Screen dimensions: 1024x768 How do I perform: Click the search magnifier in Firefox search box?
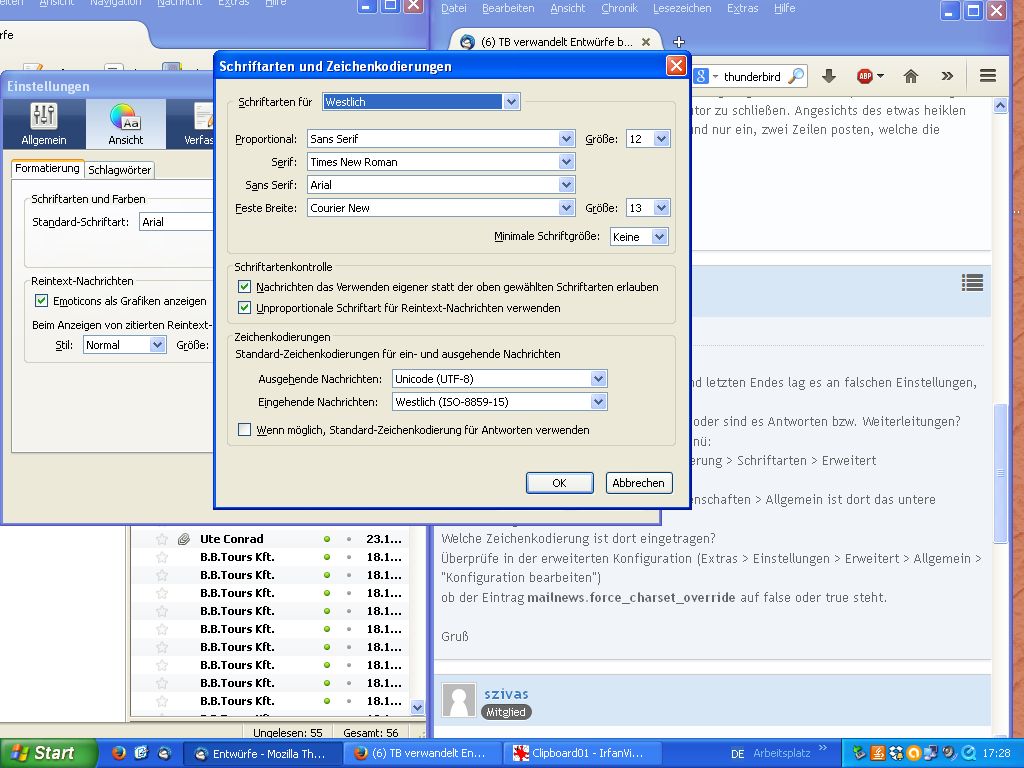coord(796,76)
